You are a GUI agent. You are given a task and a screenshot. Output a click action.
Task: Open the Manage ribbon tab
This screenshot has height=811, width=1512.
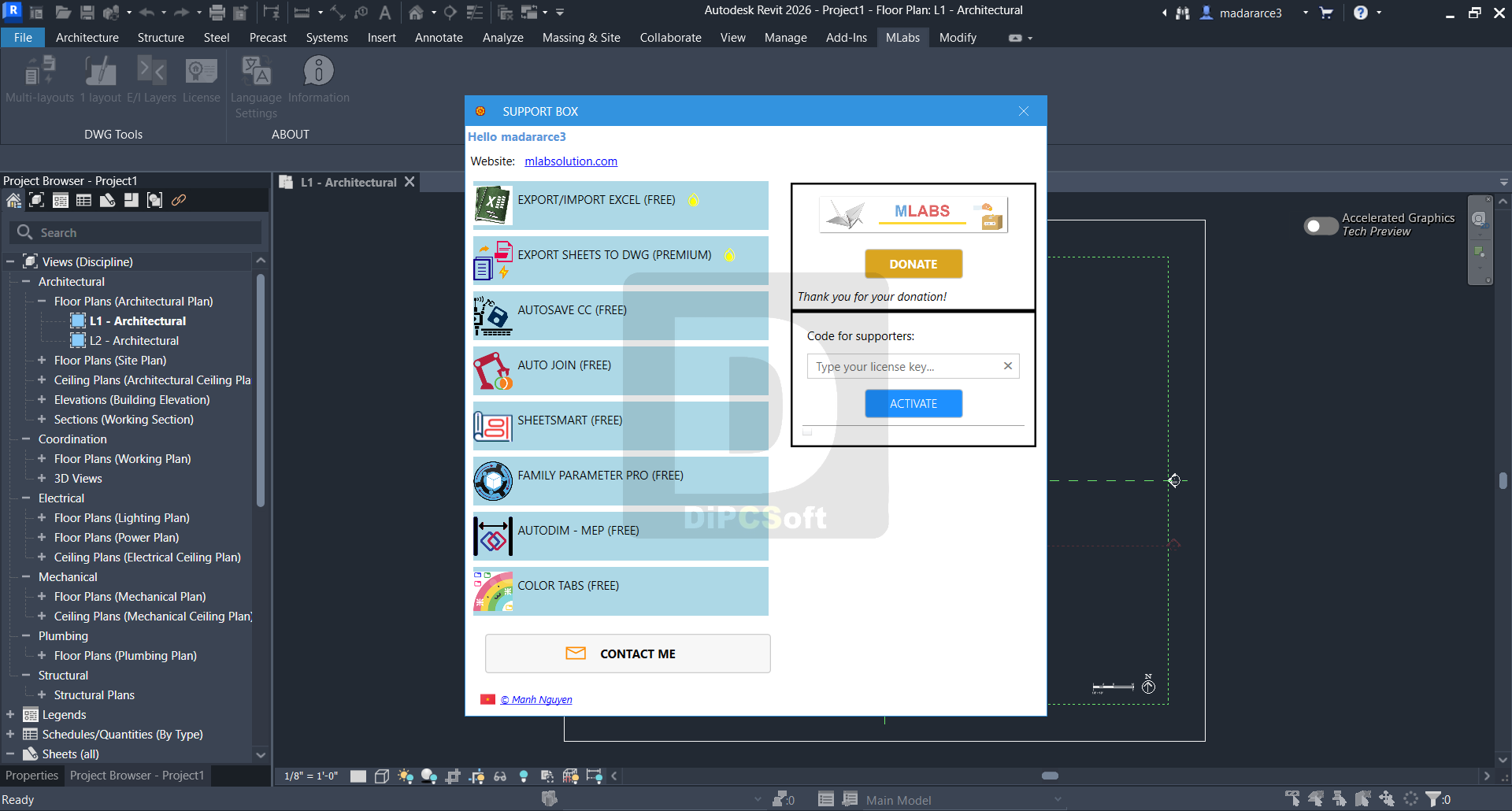[x=785, y=37]
